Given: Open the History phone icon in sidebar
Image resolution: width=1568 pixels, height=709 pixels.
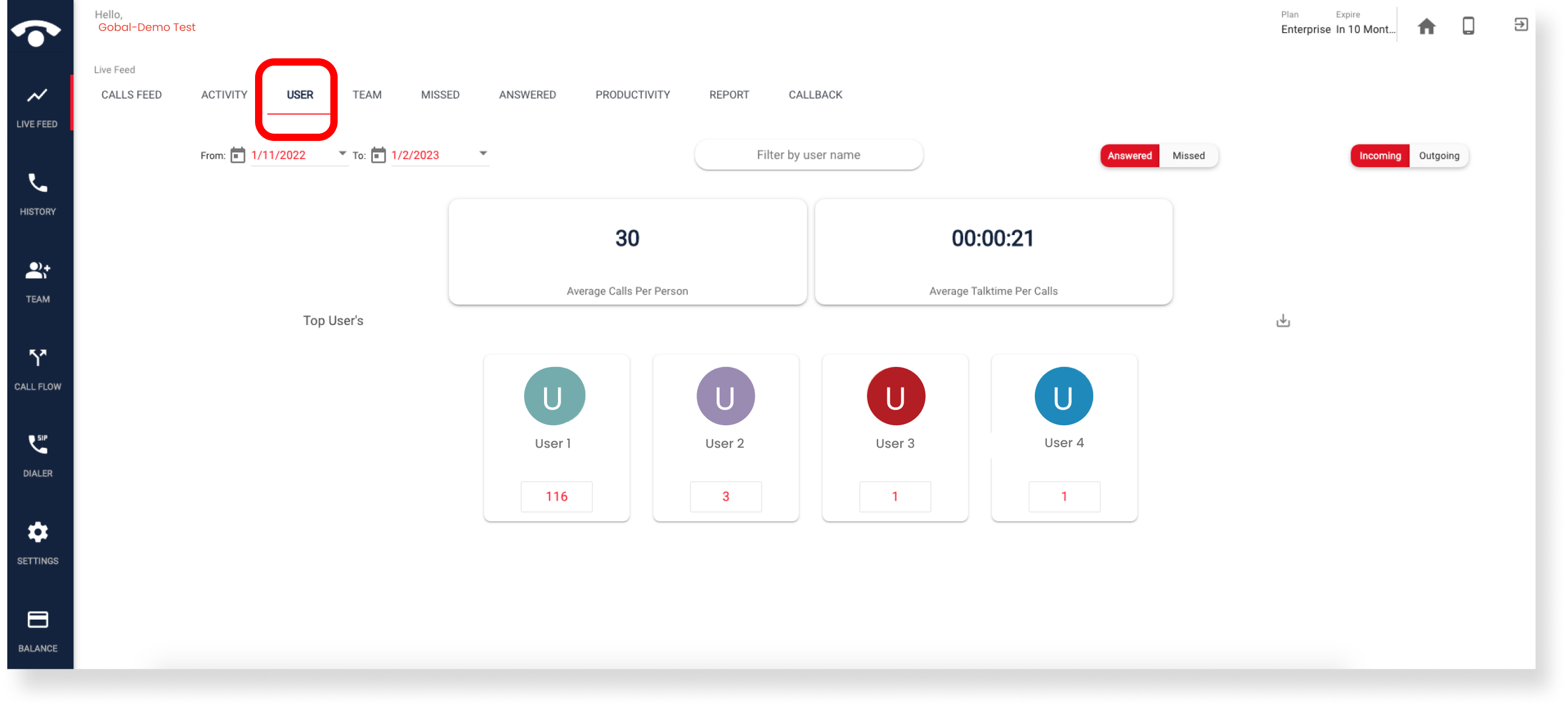Looking at the screenshot, I should (x=38, y=183).
